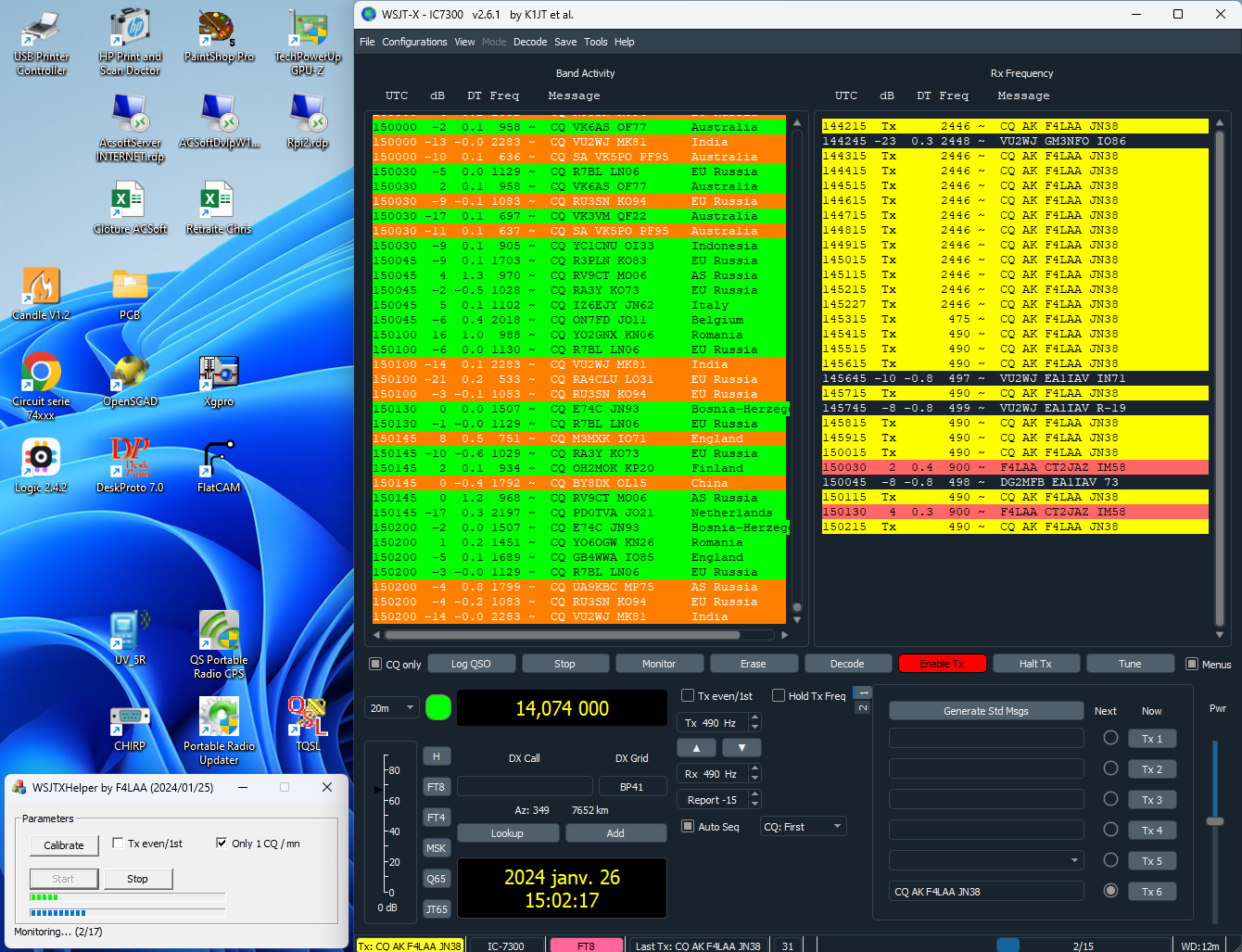1242x952 pixels.
Task: Open View menu in WSJT-X
Action: tap(464, 42)
